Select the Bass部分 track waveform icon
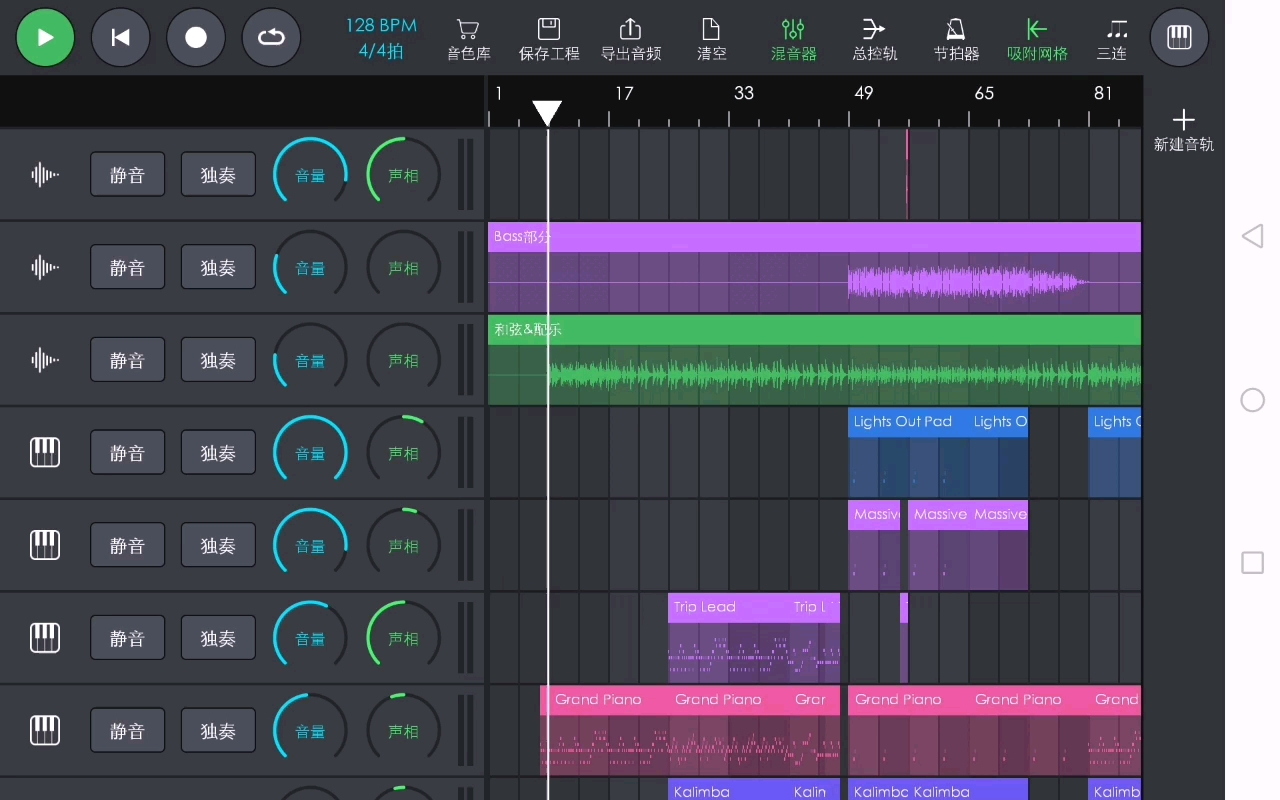Viewport: 1280px width, 800px height. pos(45,267)
